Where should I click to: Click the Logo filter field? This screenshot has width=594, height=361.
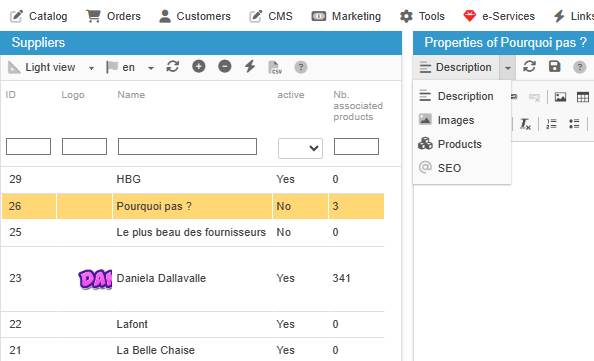coord(84,147)
